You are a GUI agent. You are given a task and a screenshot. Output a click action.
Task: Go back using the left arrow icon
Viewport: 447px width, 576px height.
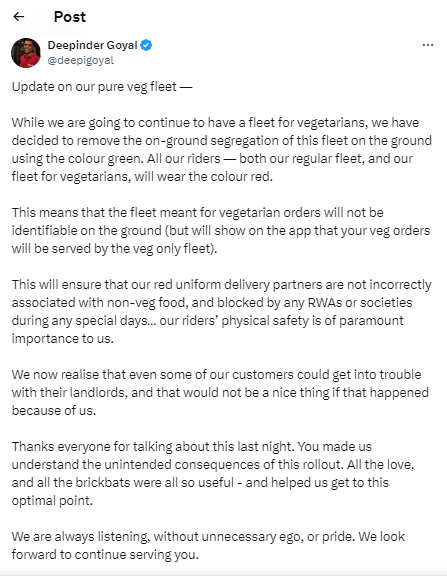click(18, 17)
